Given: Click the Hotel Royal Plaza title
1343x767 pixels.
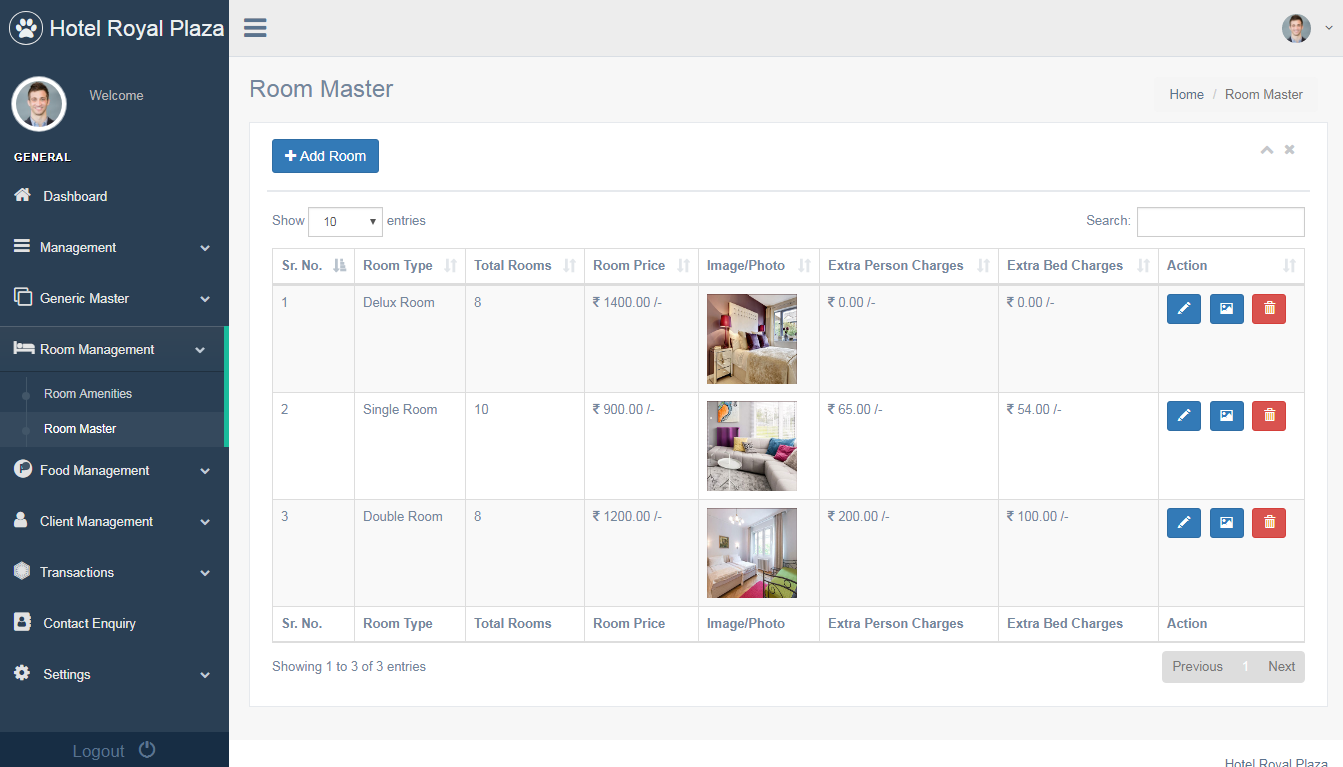Looking at the screenshot, I should pos(136,28).
